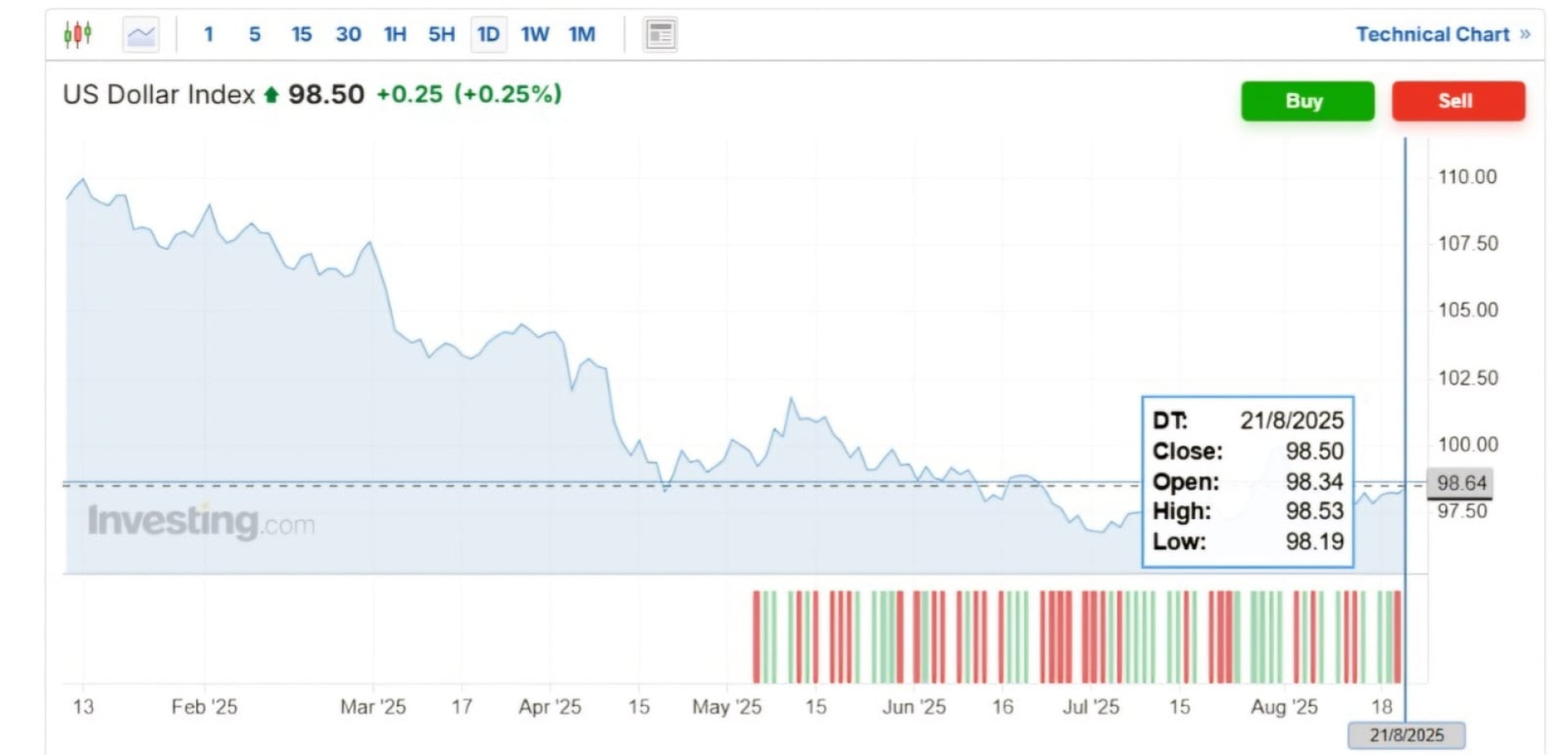Open the Technical Chart link
Image resolution: width=1568 pixels, height=755 pixels.
[1432, 34]
